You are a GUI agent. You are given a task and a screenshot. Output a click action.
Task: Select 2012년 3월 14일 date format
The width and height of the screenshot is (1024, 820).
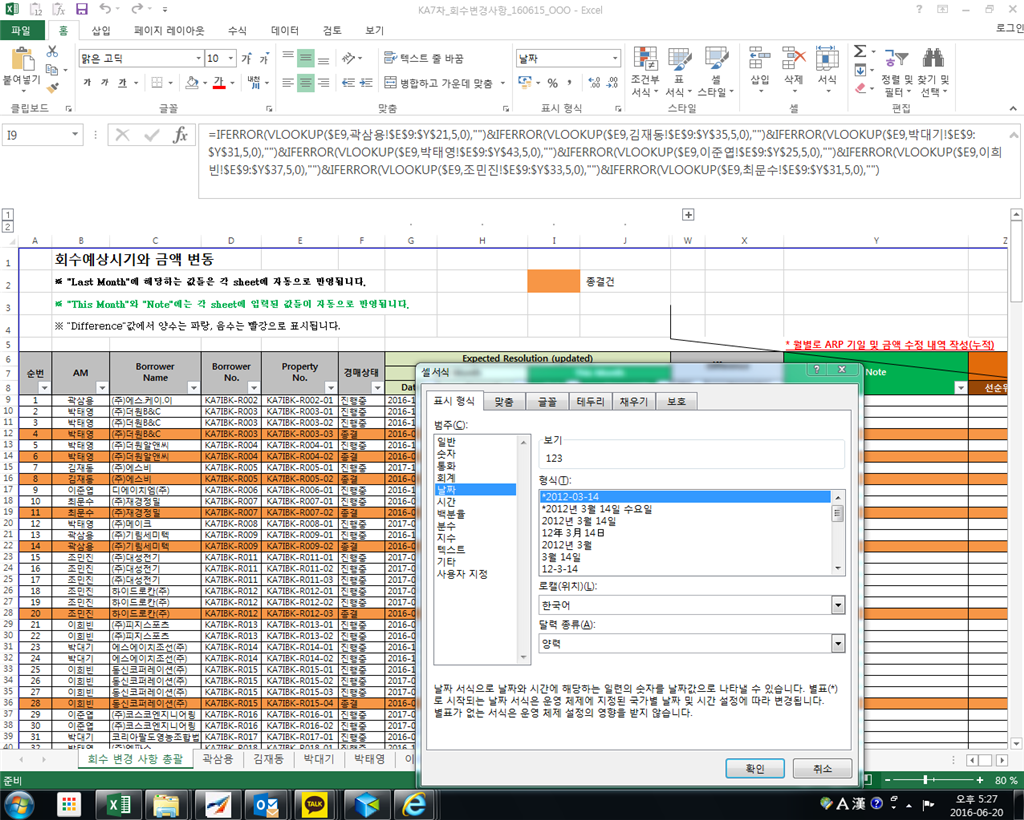(579, 521)
